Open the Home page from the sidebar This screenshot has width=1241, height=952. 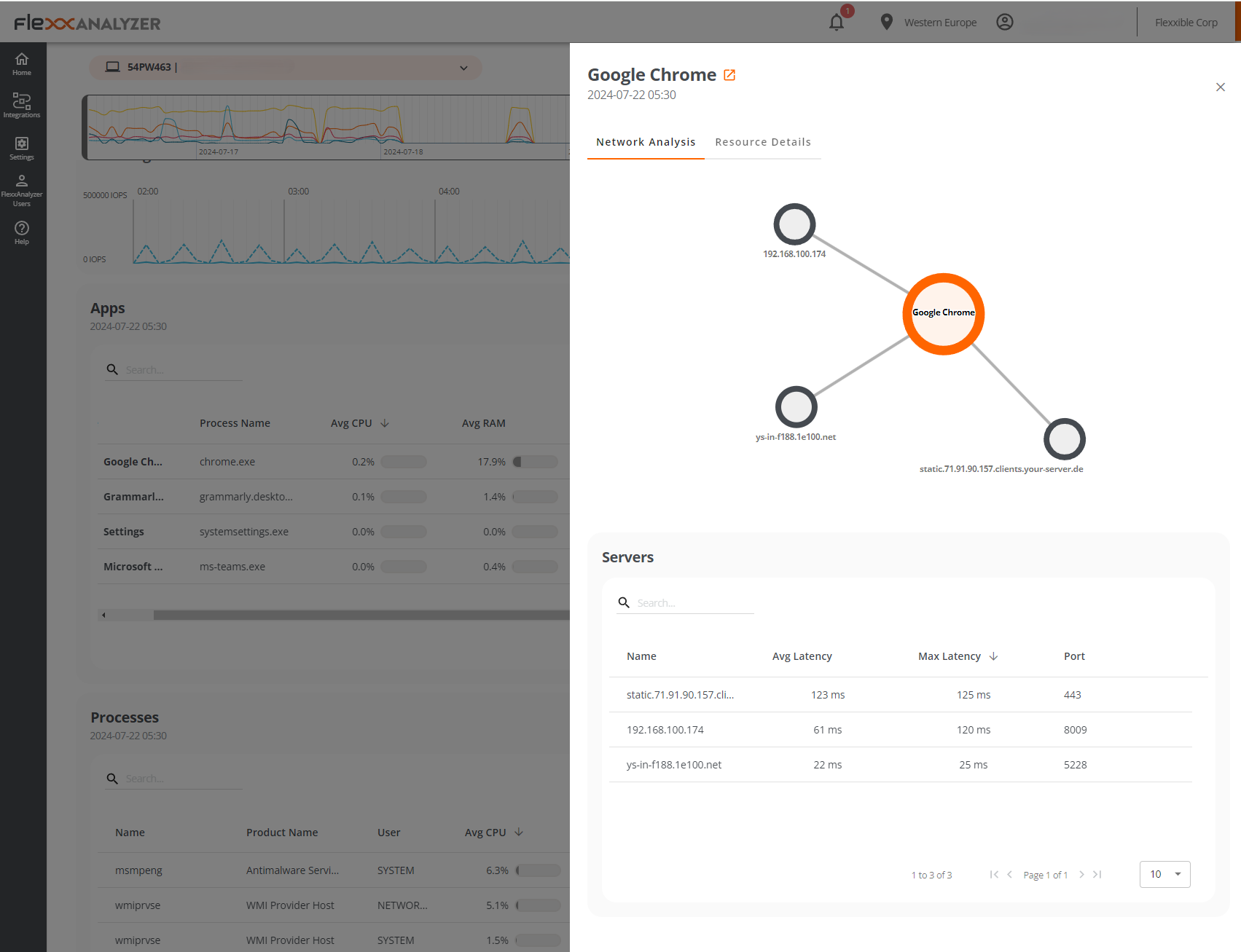(22, 64)
